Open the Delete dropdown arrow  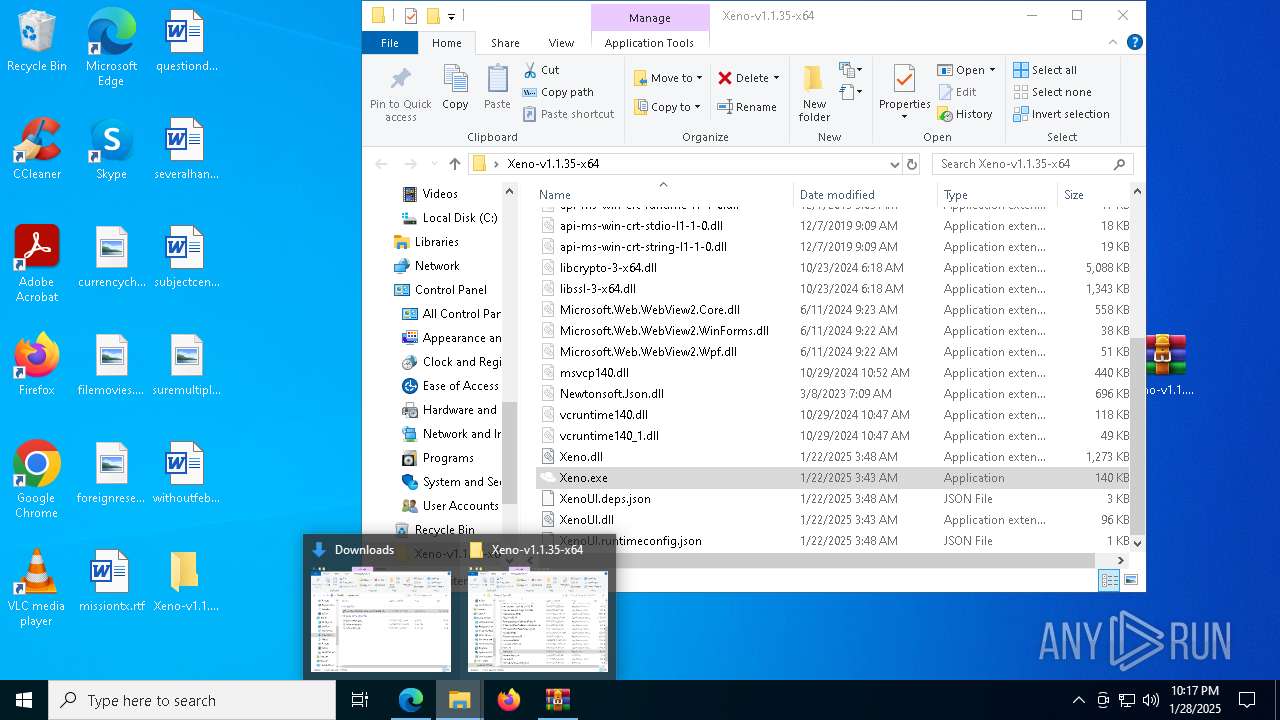tap(776, 78)
